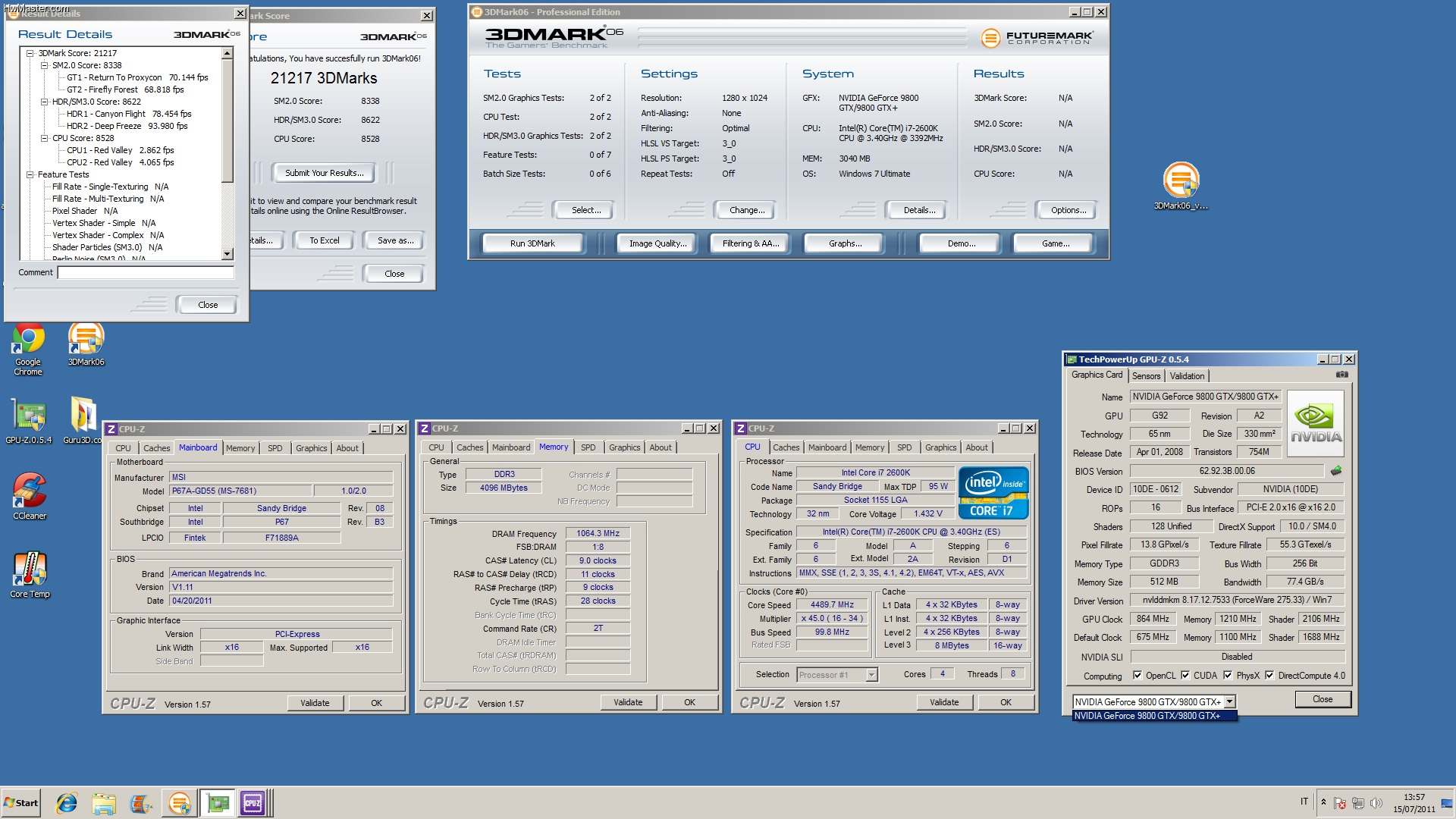Click Result Details scrollbar down arrow

[227, 254]
